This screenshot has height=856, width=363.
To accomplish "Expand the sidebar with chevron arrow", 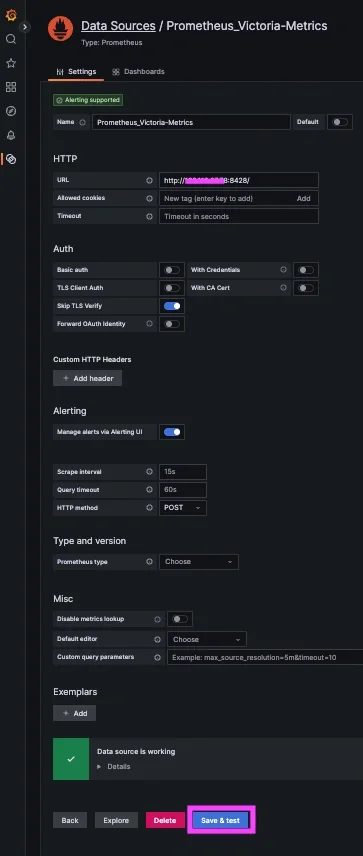I will coord(25,27).
